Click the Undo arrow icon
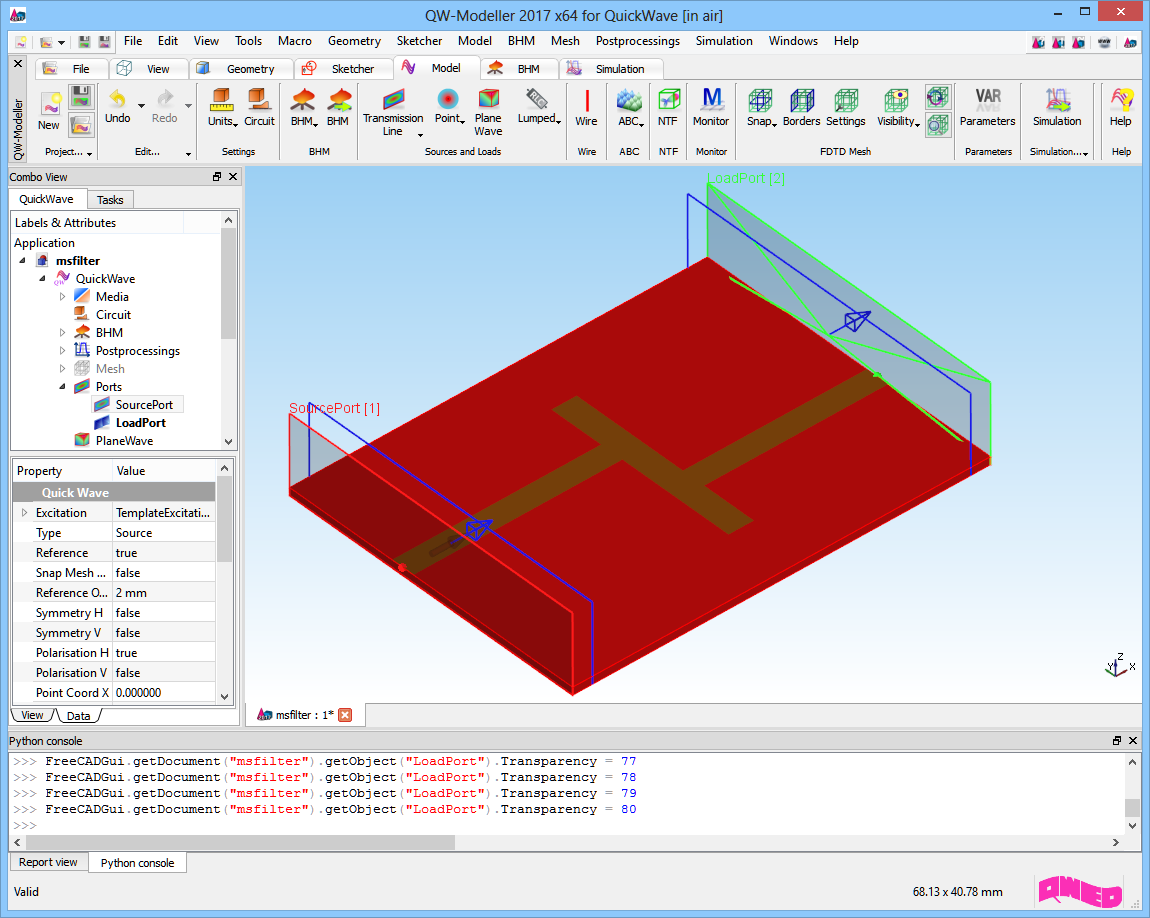 [x=117, y=98]
